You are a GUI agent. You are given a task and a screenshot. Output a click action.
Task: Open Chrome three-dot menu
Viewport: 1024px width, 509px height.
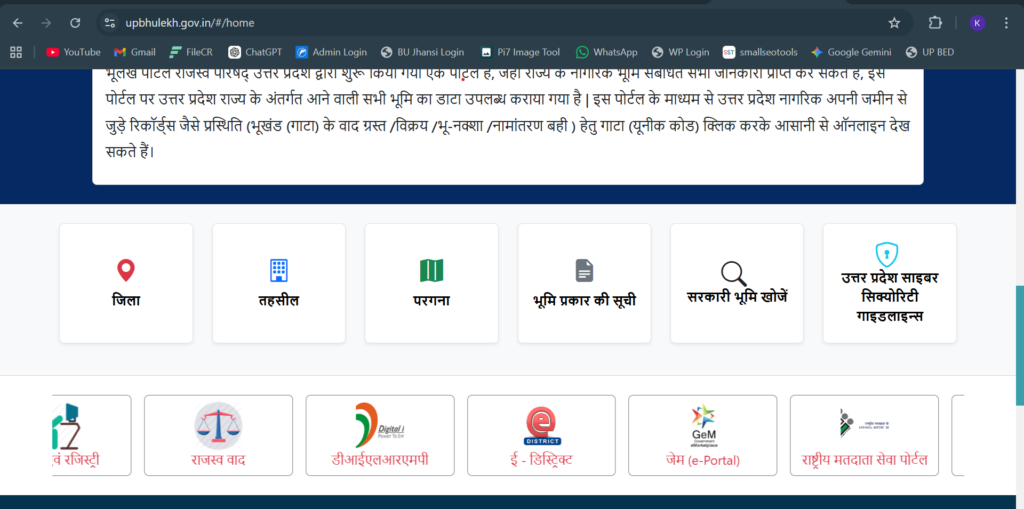pyautogui.click(x=1006, y=23)
